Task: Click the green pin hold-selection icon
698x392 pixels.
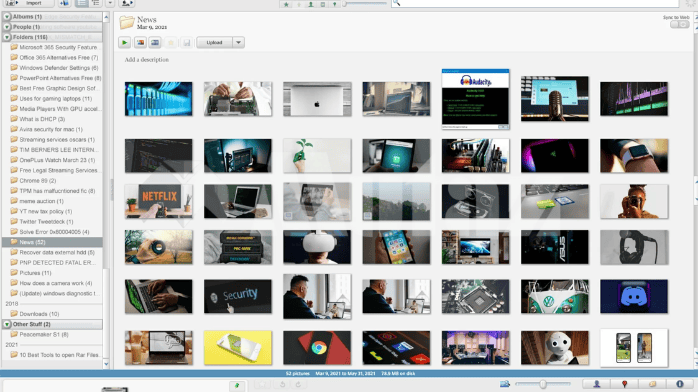Action: [x=237, y=385]
